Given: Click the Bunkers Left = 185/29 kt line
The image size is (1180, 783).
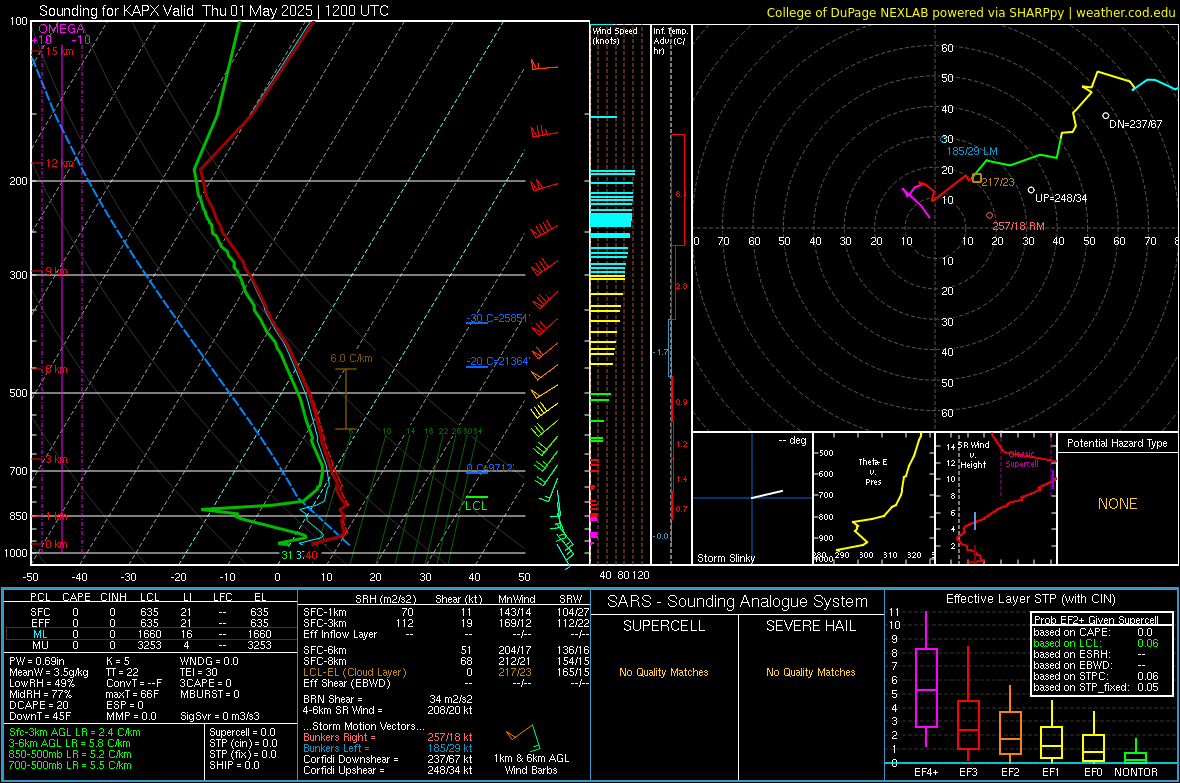Looking at the screenshot, I should point(388,748).
